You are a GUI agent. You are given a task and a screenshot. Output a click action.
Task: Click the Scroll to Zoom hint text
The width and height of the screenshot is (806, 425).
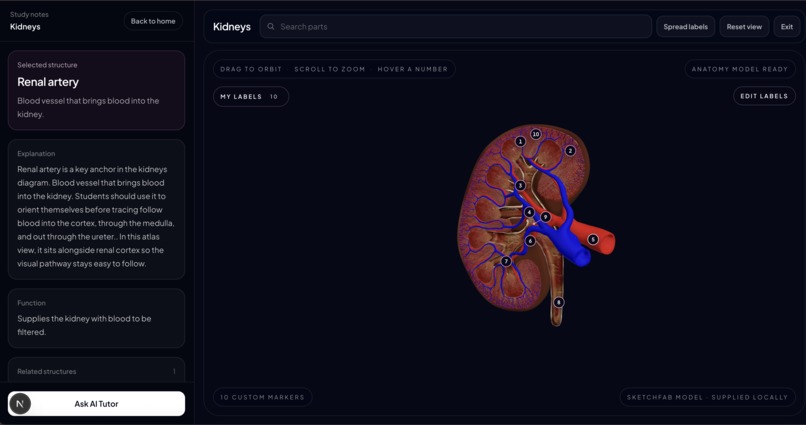click(x=329, y=69)
